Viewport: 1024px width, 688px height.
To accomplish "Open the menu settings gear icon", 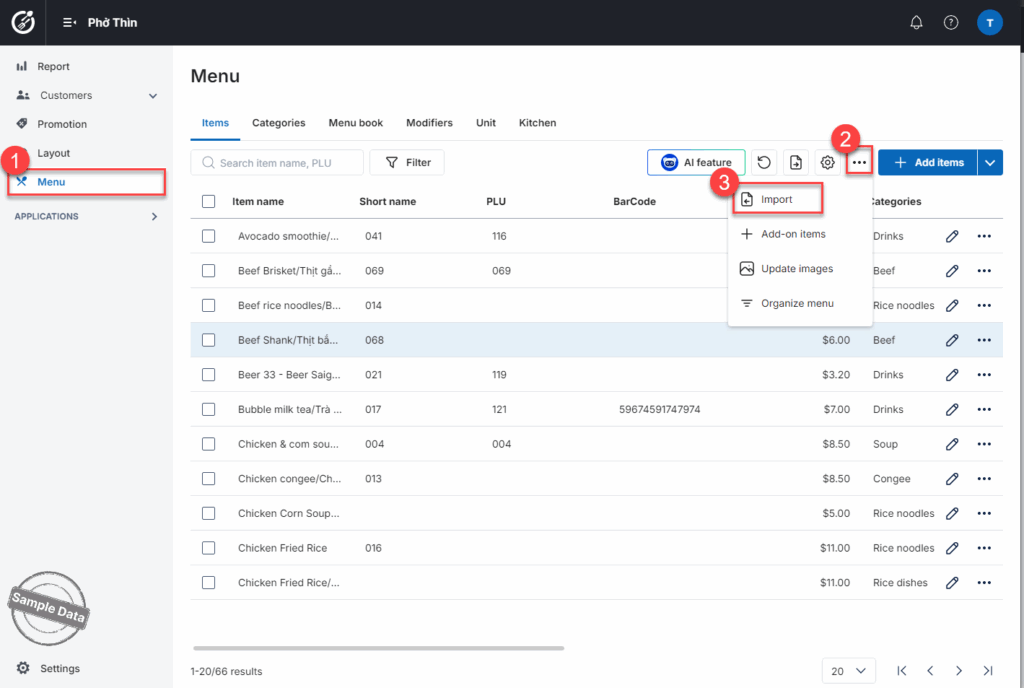I will 828,163.
